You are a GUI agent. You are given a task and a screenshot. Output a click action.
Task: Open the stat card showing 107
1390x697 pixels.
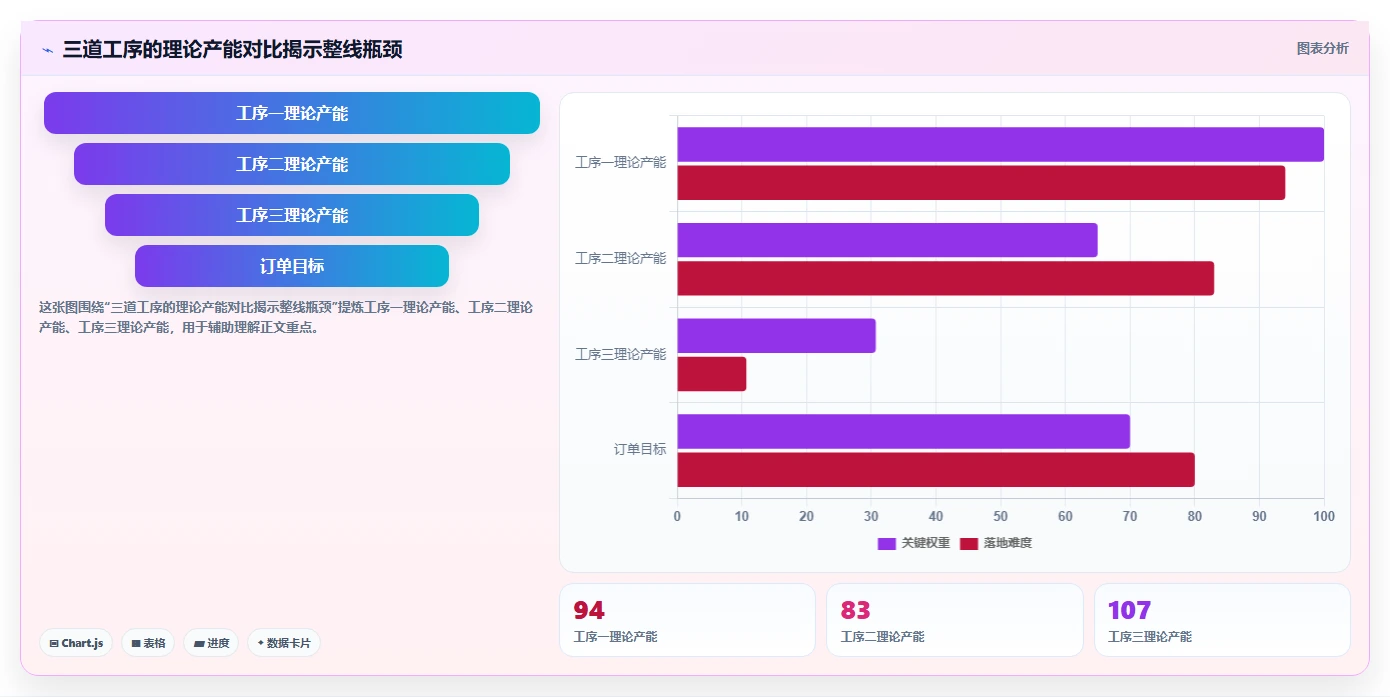1222,620
